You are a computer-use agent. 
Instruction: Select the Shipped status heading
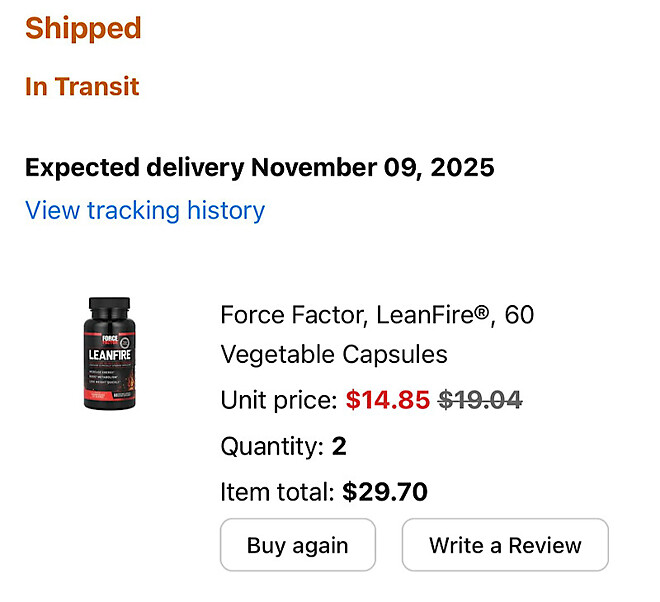click(83, 28)
